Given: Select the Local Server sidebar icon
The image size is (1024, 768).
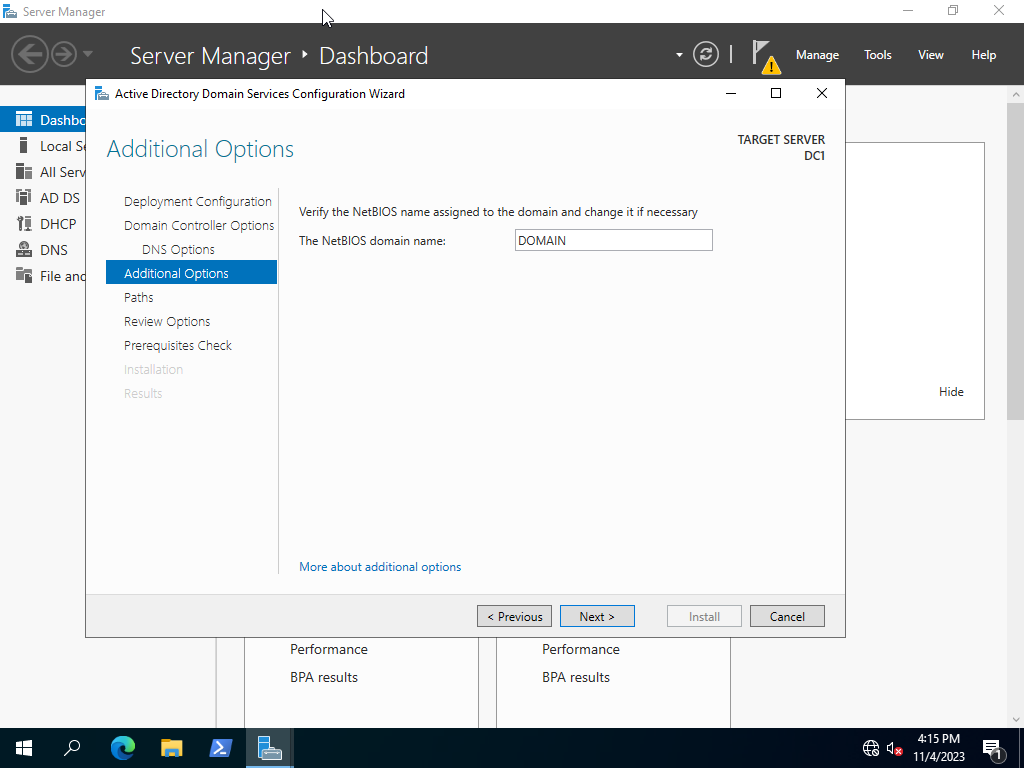Looking at the screenshot, I should [24, 146].
